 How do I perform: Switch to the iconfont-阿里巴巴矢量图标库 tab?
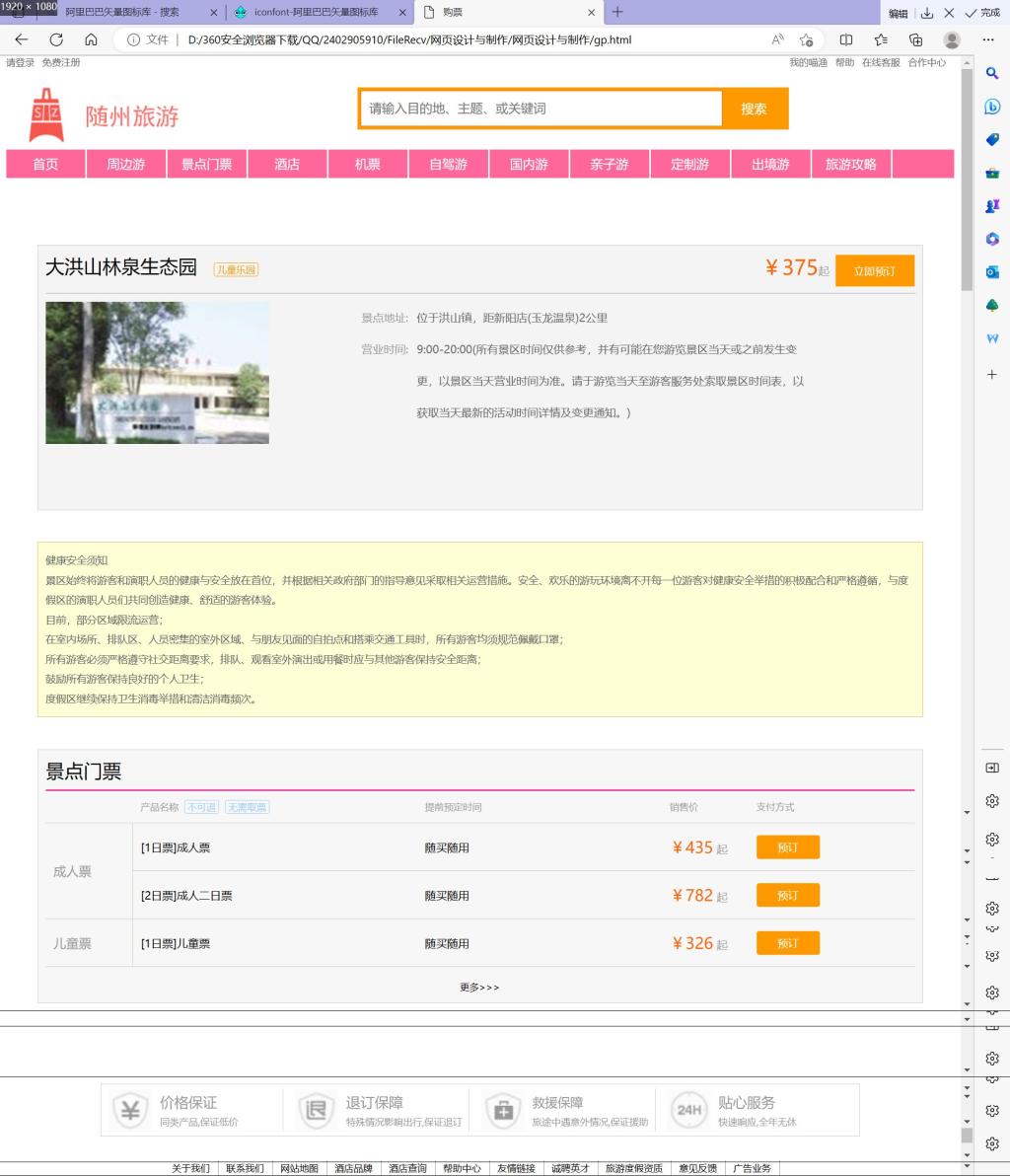316,13
